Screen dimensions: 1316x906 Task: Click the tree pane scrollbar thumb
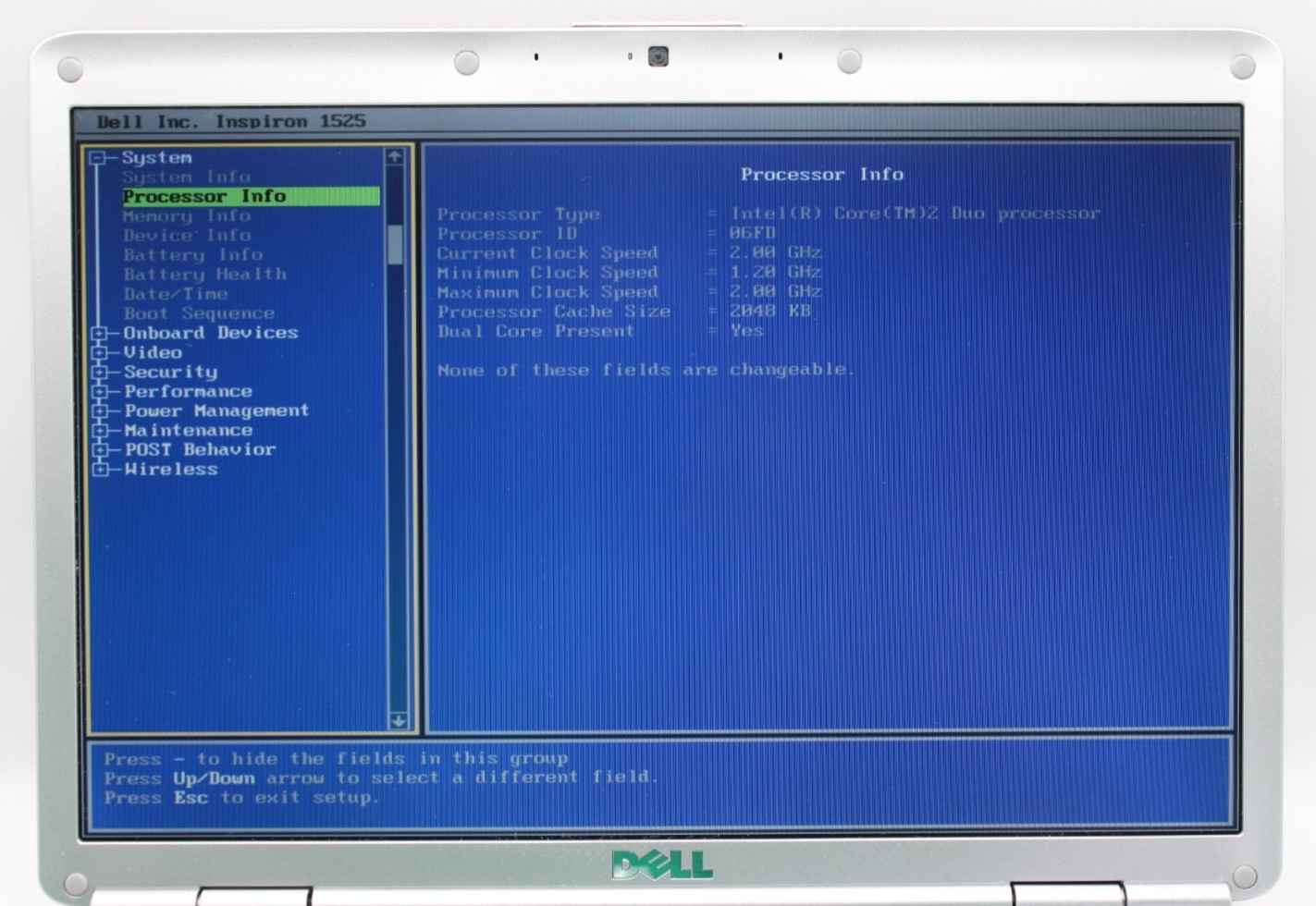[x=396, y=244]
